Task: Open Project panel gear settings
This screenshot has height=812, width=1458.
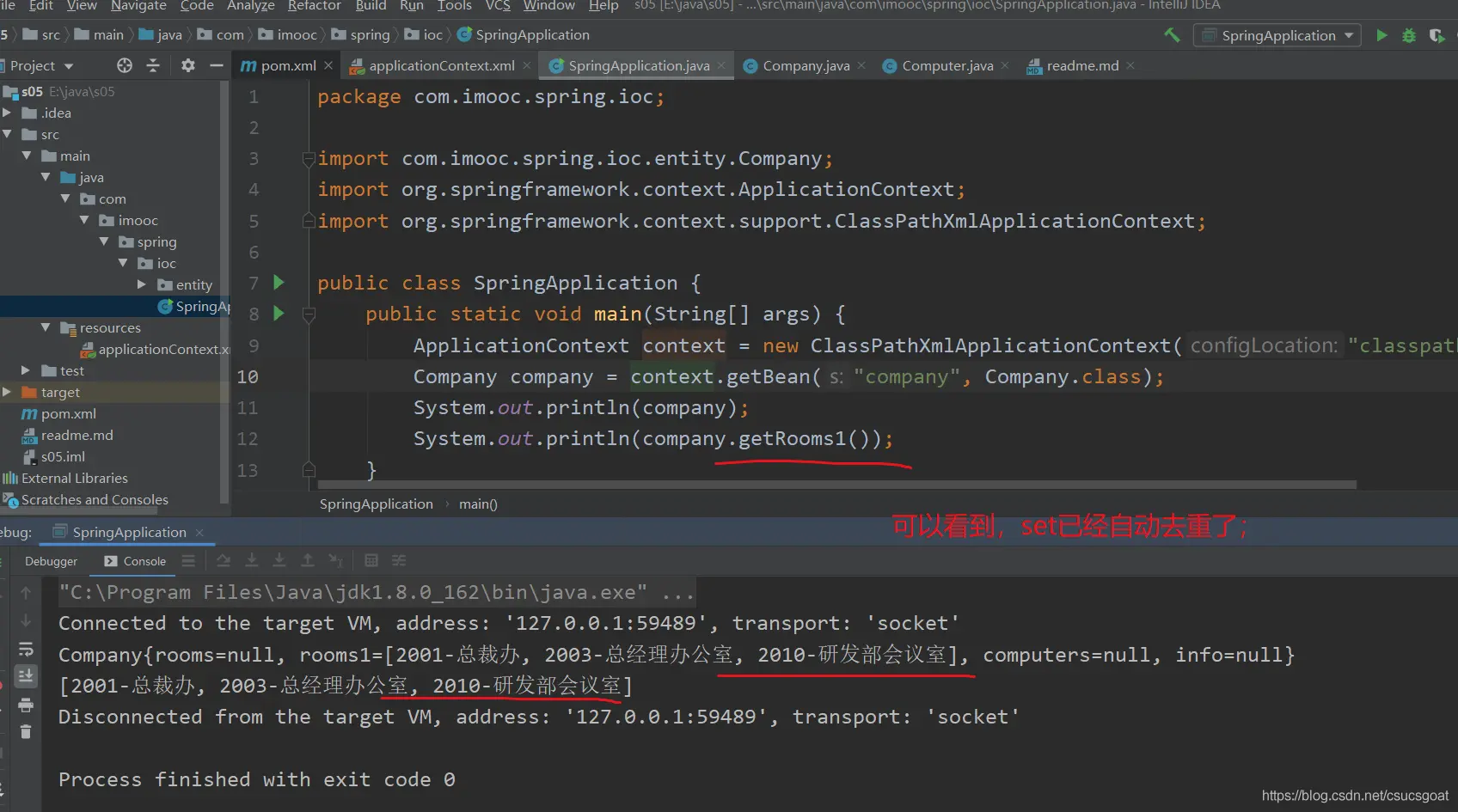Action: point(188,65)
